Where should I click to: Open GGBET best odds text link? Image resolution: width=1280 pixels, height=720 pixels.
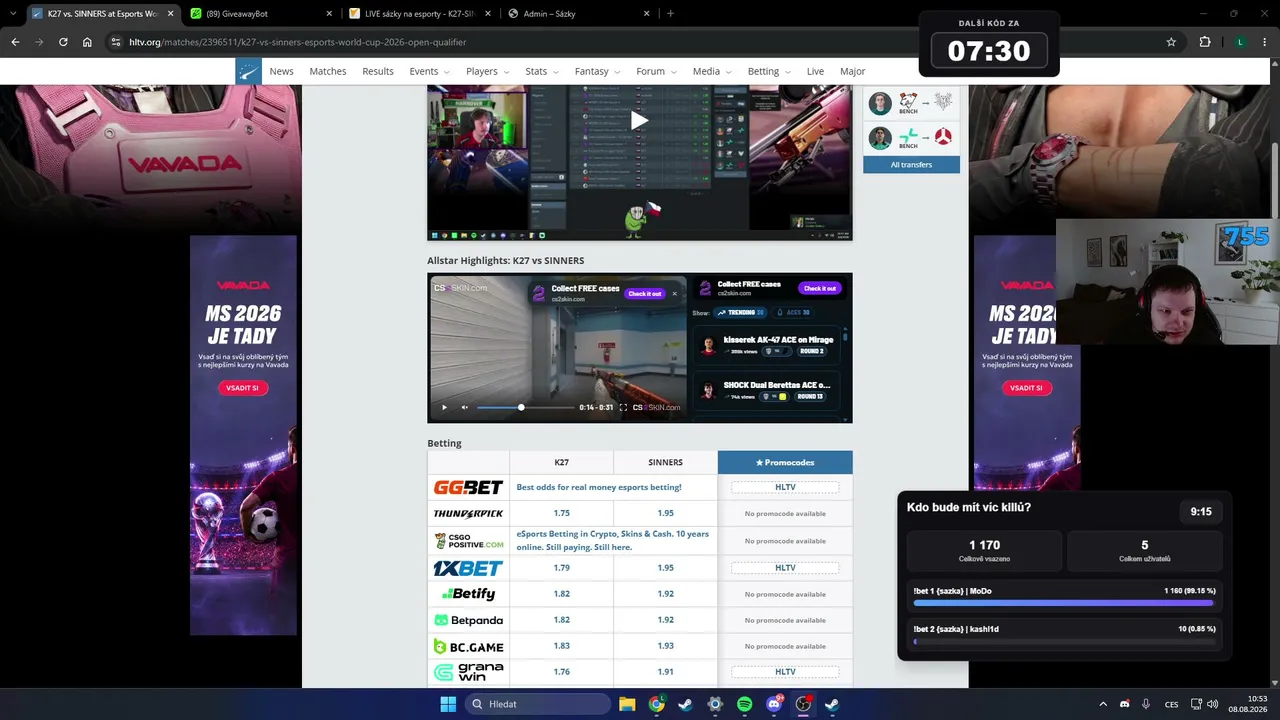[x=599, y=487]
